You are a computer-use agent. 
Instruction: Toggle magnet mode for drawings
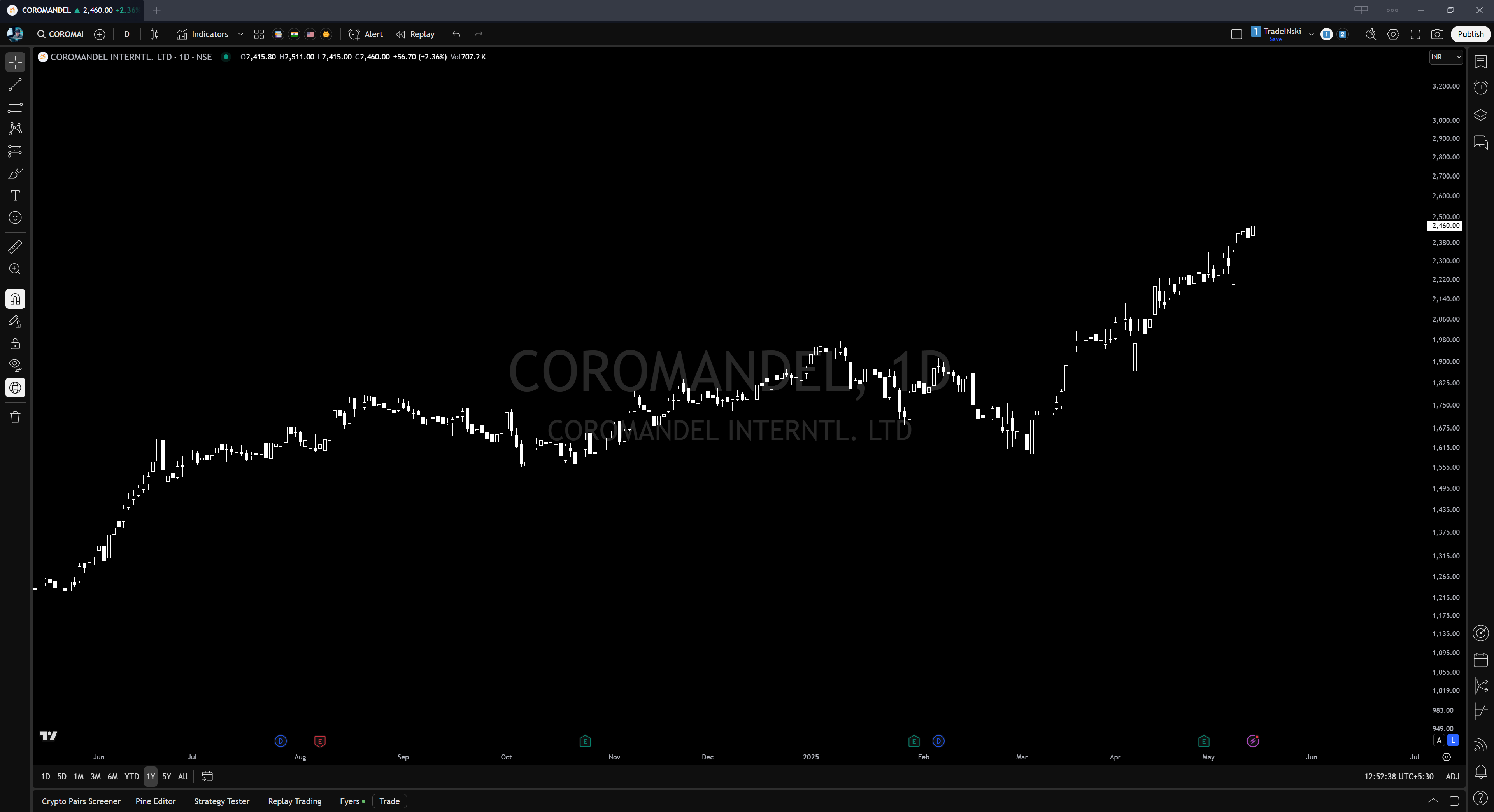(15, 299)
